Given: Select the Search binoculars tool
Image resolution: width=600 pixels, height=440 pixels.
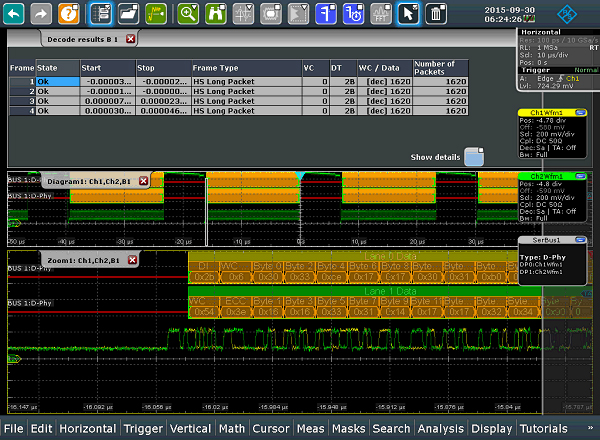Looking at the screenshot, I should click(x=215, y=14).
